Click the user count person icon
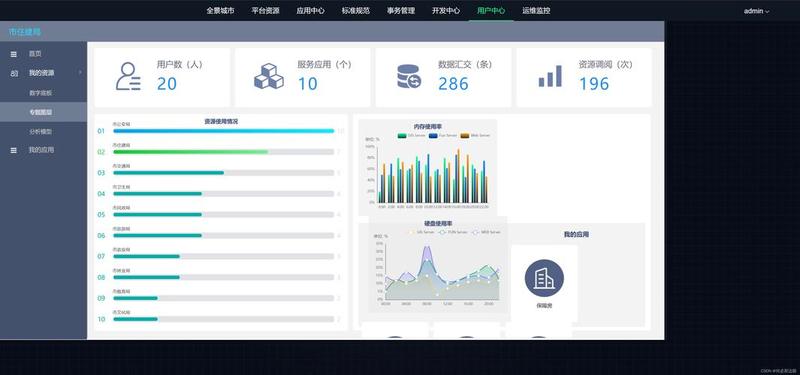Screen dimensions: 800x375 tap(128, 77)
